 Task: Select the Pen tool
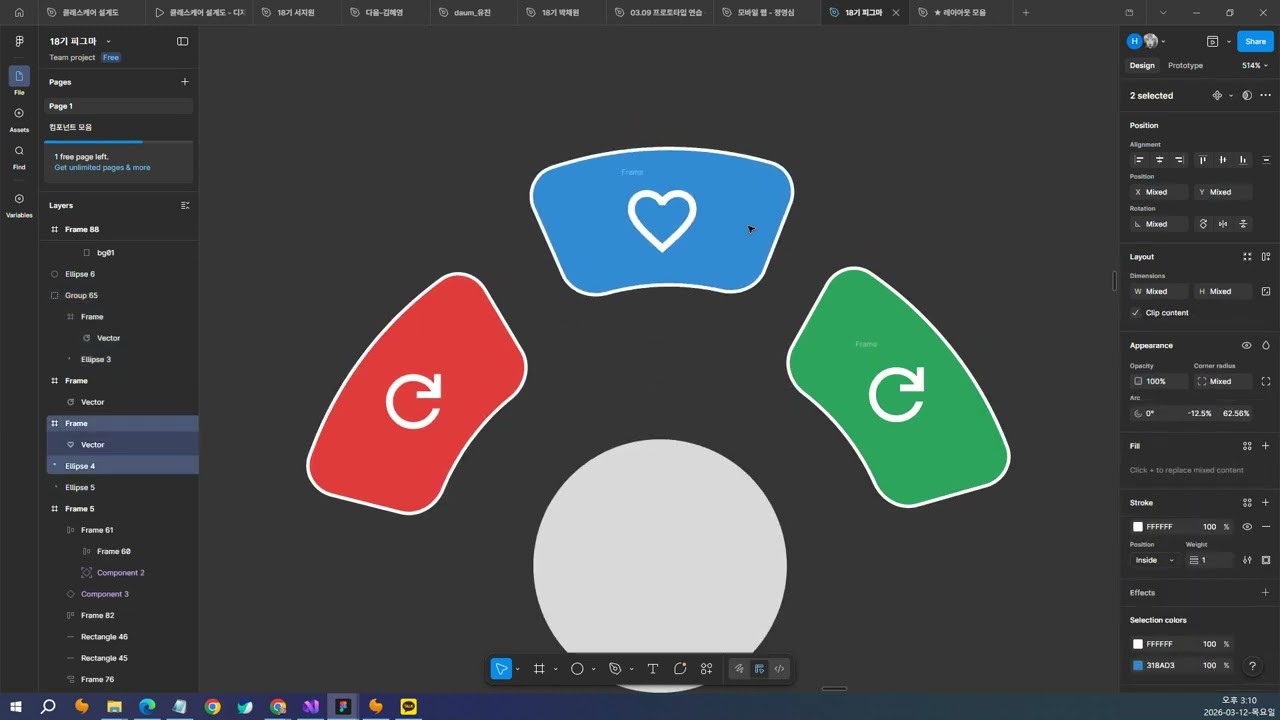615,669
